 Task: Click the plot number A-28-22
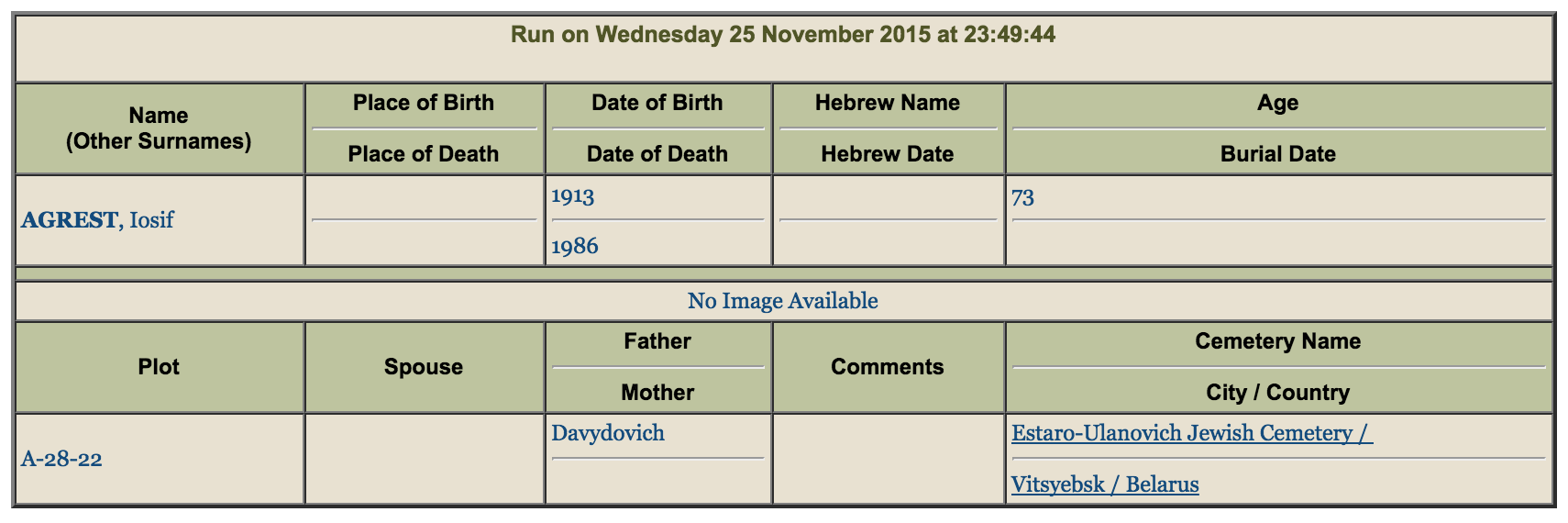coord(61,459)
